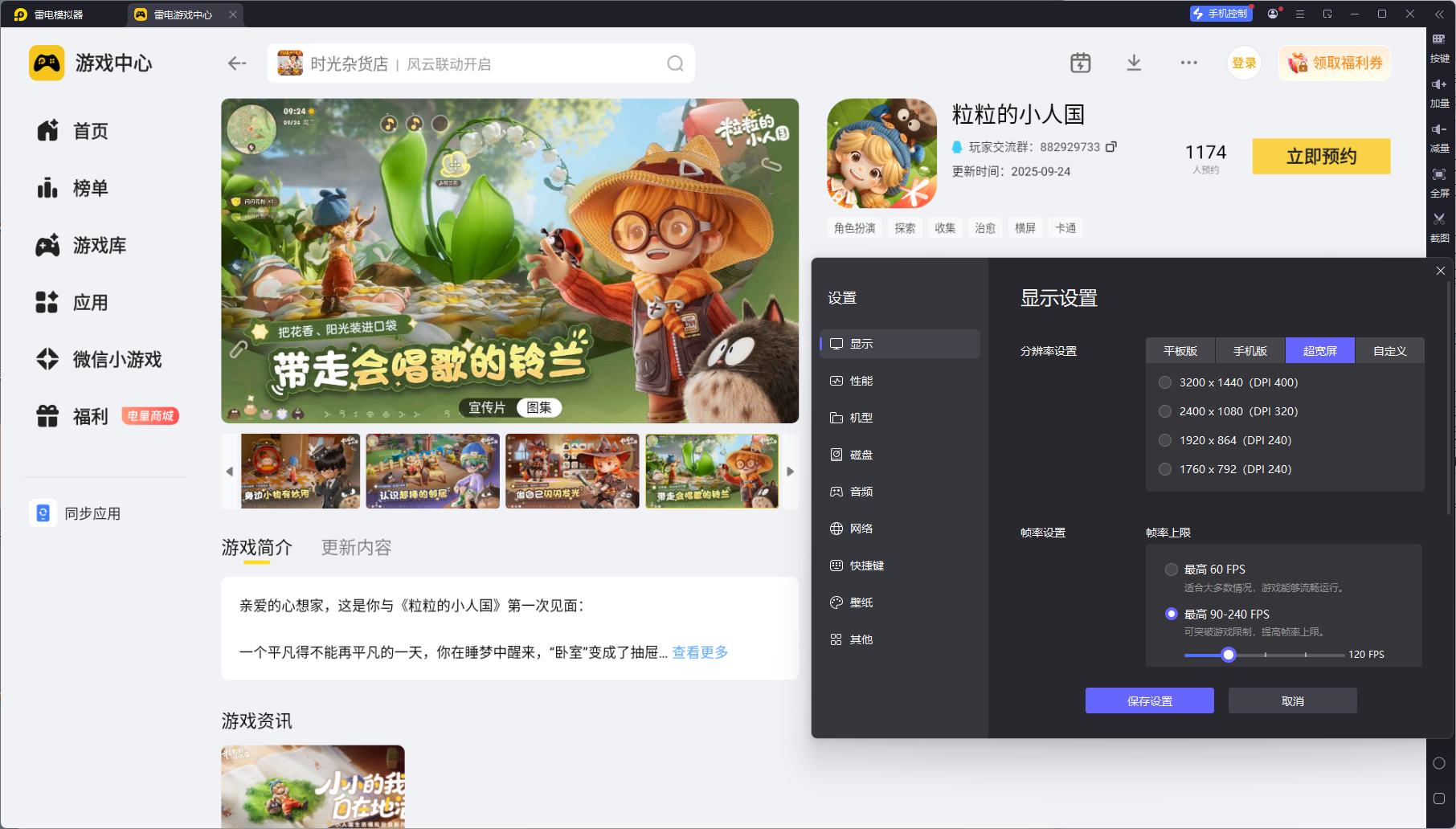Viewport: 1456px width, 829px height.
Task: Open 福利 benefits in the left sidebar
Action: (x=72, y=416)
